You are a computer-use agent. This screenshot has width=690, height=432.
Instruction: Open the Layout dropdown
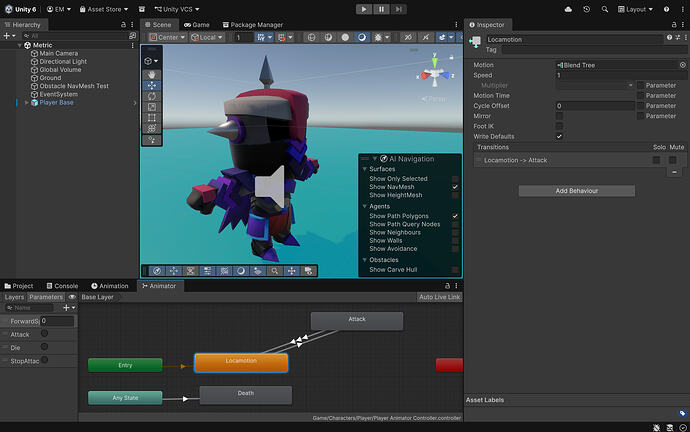coord(635,9)
